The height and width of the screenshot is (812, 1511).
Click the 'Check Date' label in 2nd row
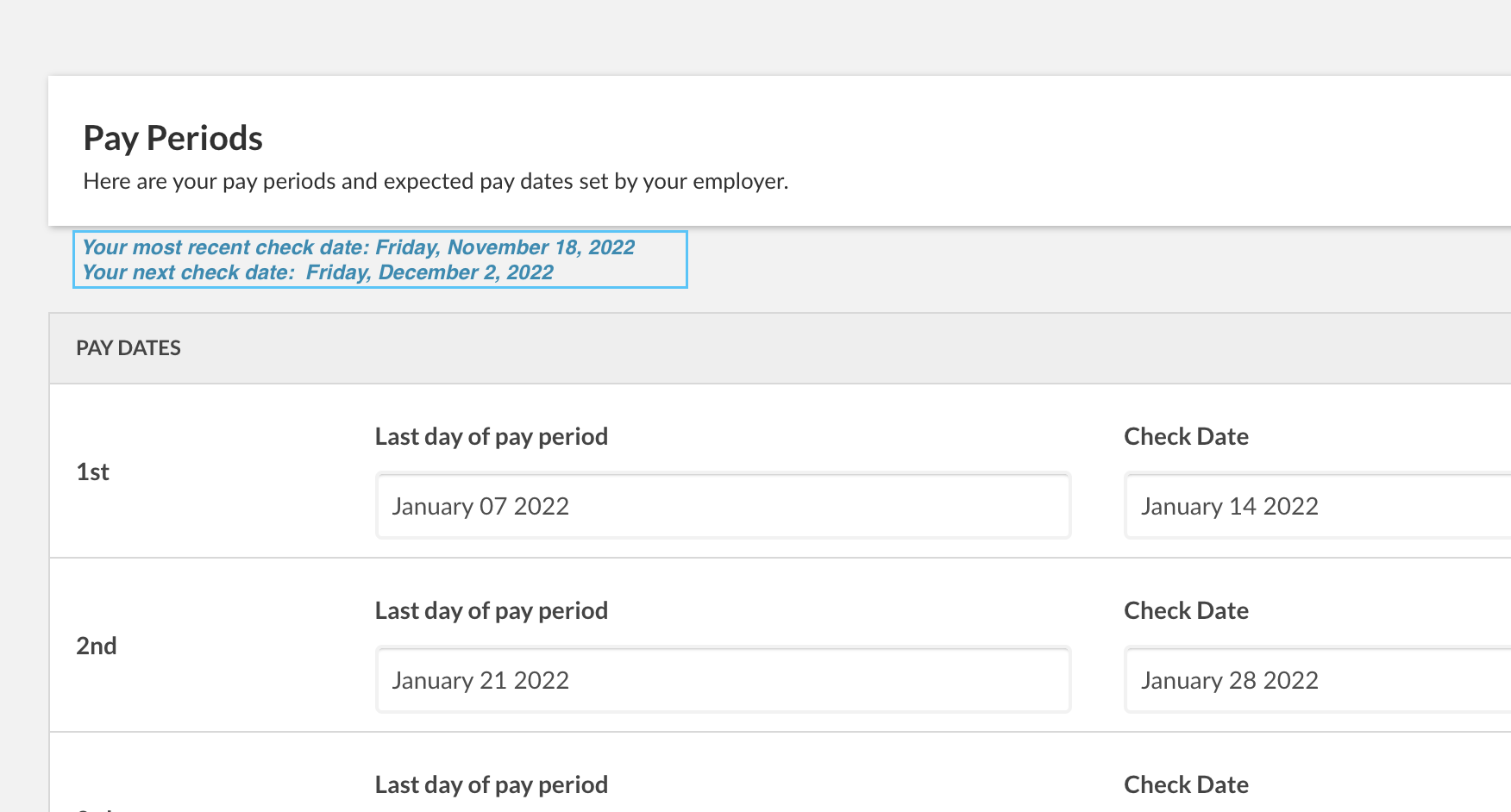(x=1186, y=610)
